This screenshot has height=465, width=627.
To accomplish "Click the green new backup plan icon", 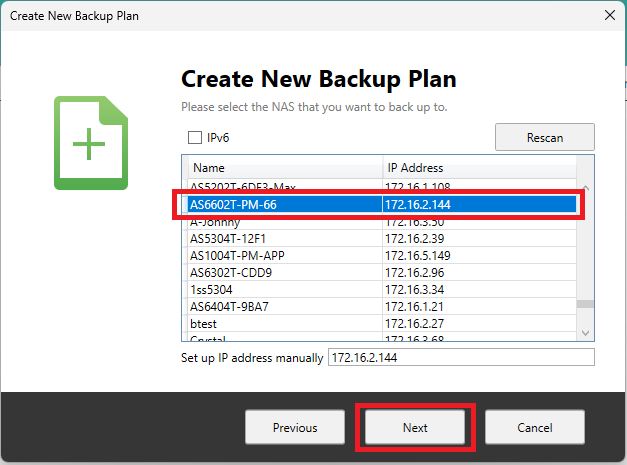I will [x=89, y=143].
